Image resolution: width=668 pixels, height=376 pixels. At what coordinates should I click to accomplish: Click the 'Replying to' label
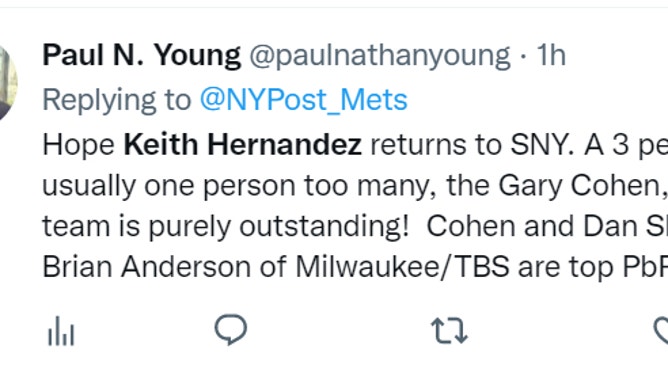tap(116, 101)
